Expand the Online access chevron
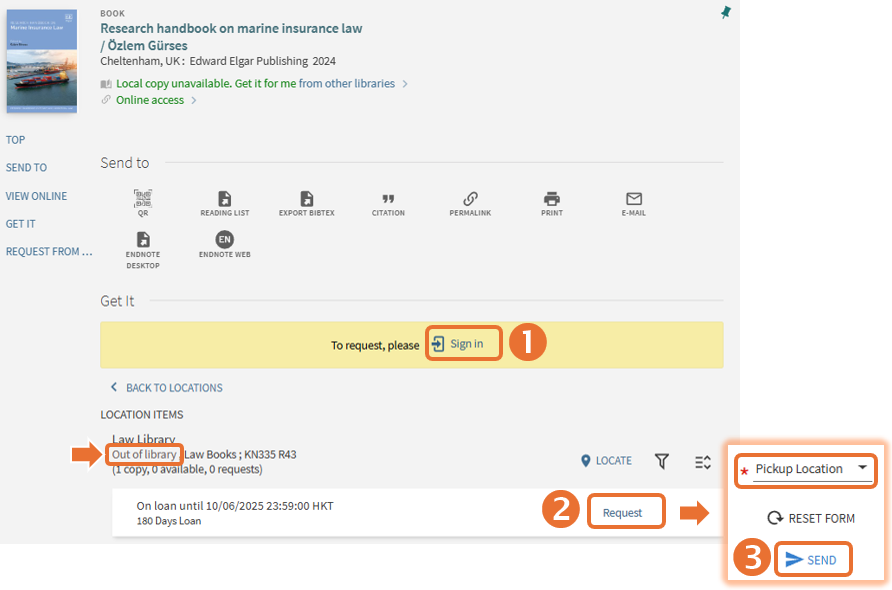Screen dimensions: 892x590 pyautogui.click(x=194, y=100)
